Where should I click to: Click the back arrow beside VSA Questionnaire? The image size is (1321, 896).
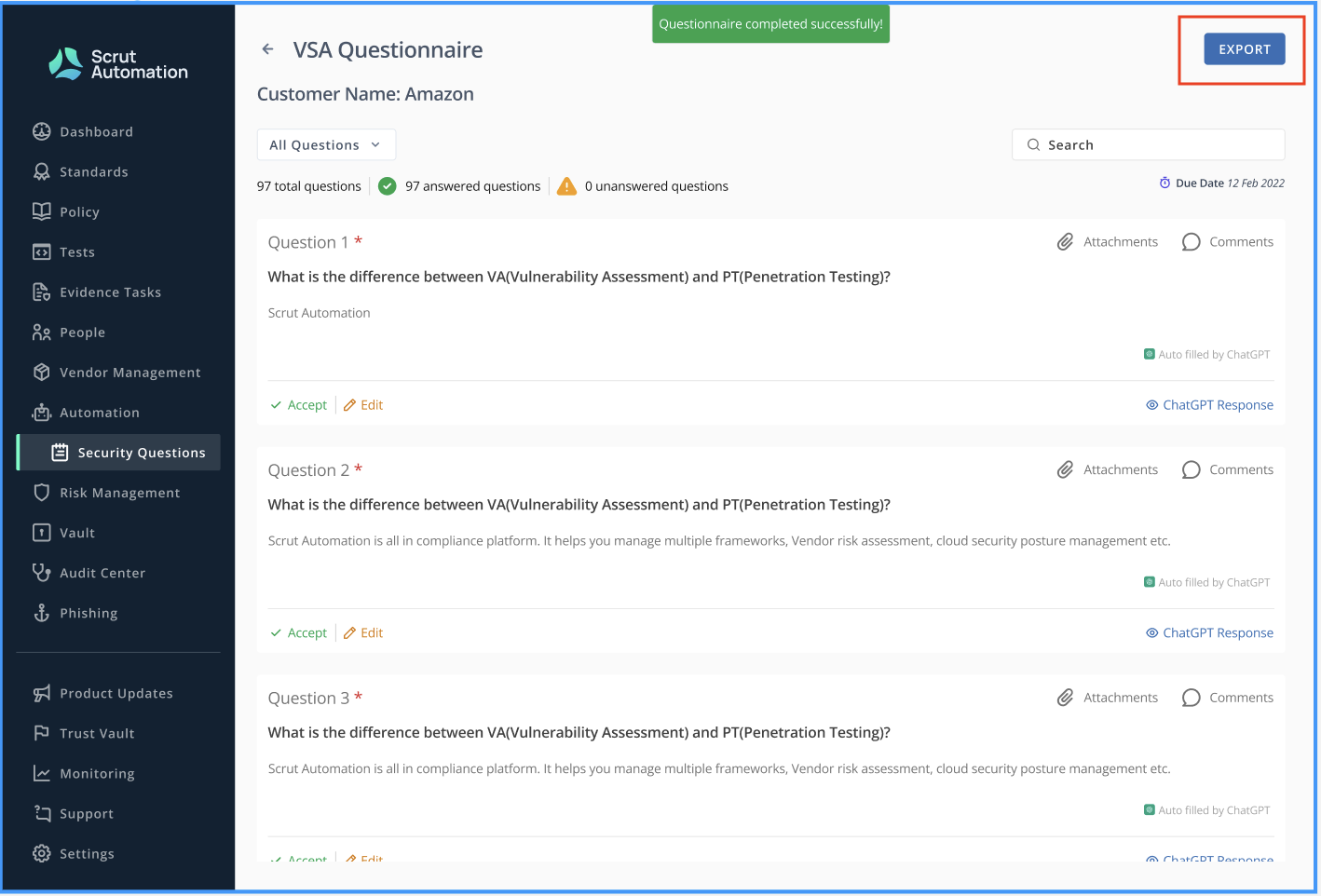pos(268,49)
